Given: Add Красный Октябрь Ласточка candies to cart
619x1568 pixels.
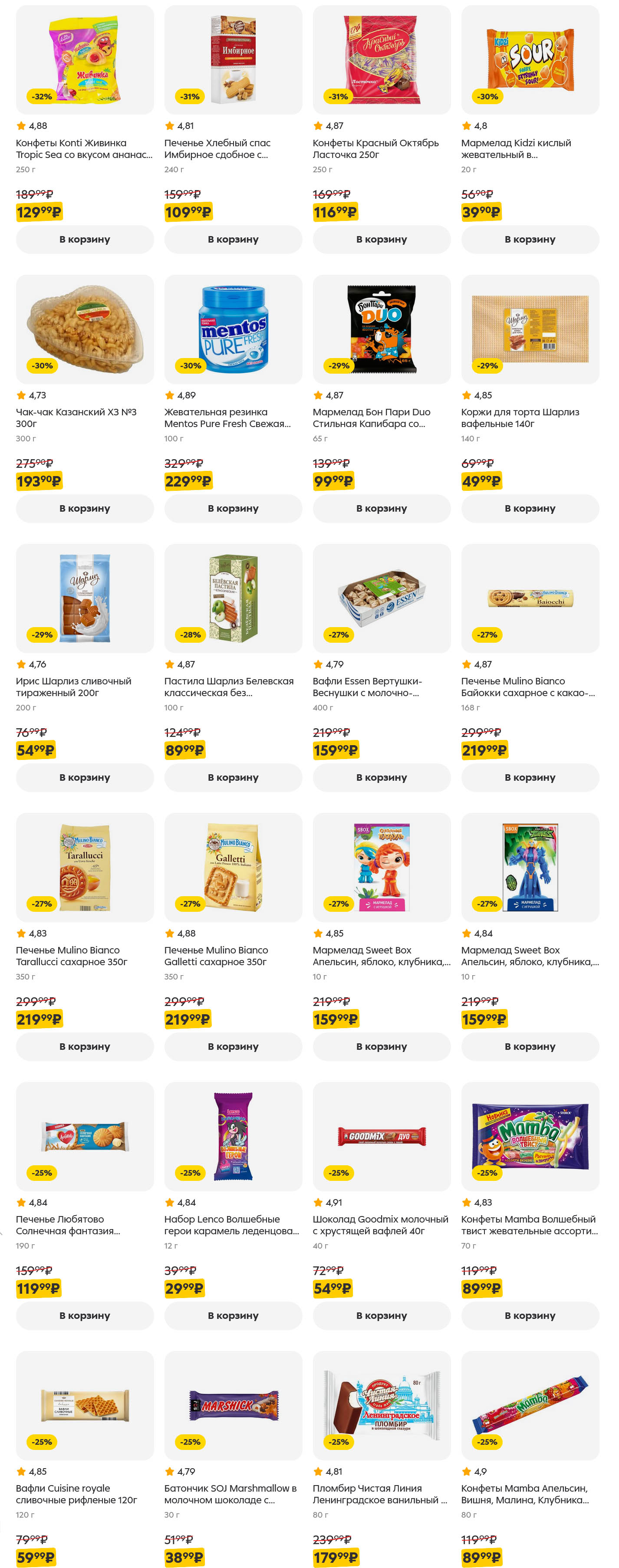Looking at the screenshot, I should (381, 239).
